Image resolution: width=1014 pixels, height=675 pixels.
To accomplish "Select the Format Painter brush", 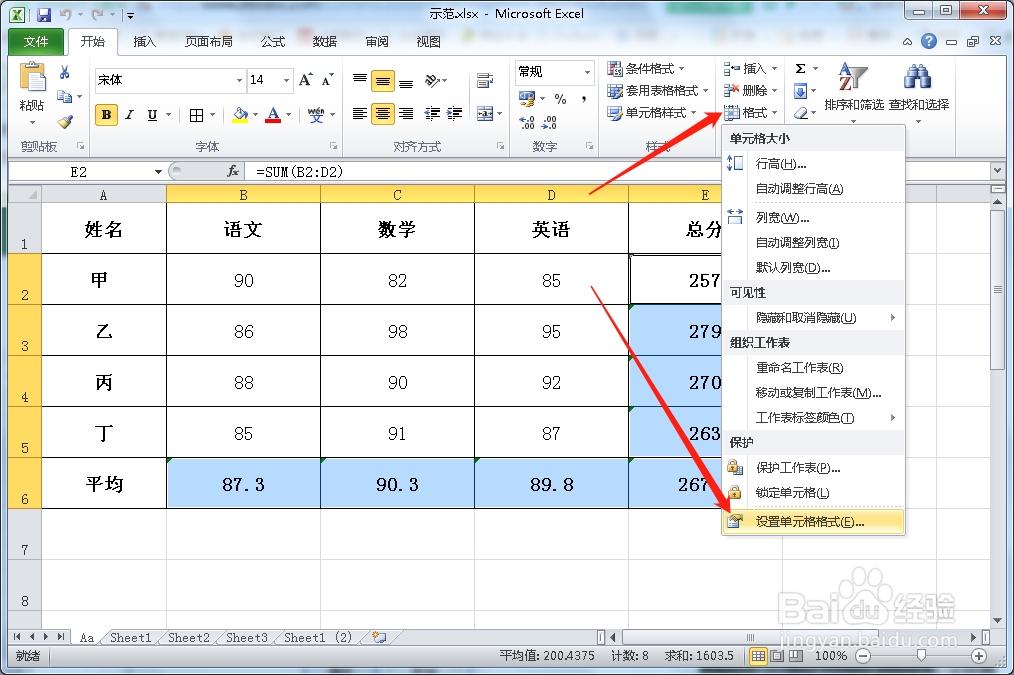I will coord(65,121).
